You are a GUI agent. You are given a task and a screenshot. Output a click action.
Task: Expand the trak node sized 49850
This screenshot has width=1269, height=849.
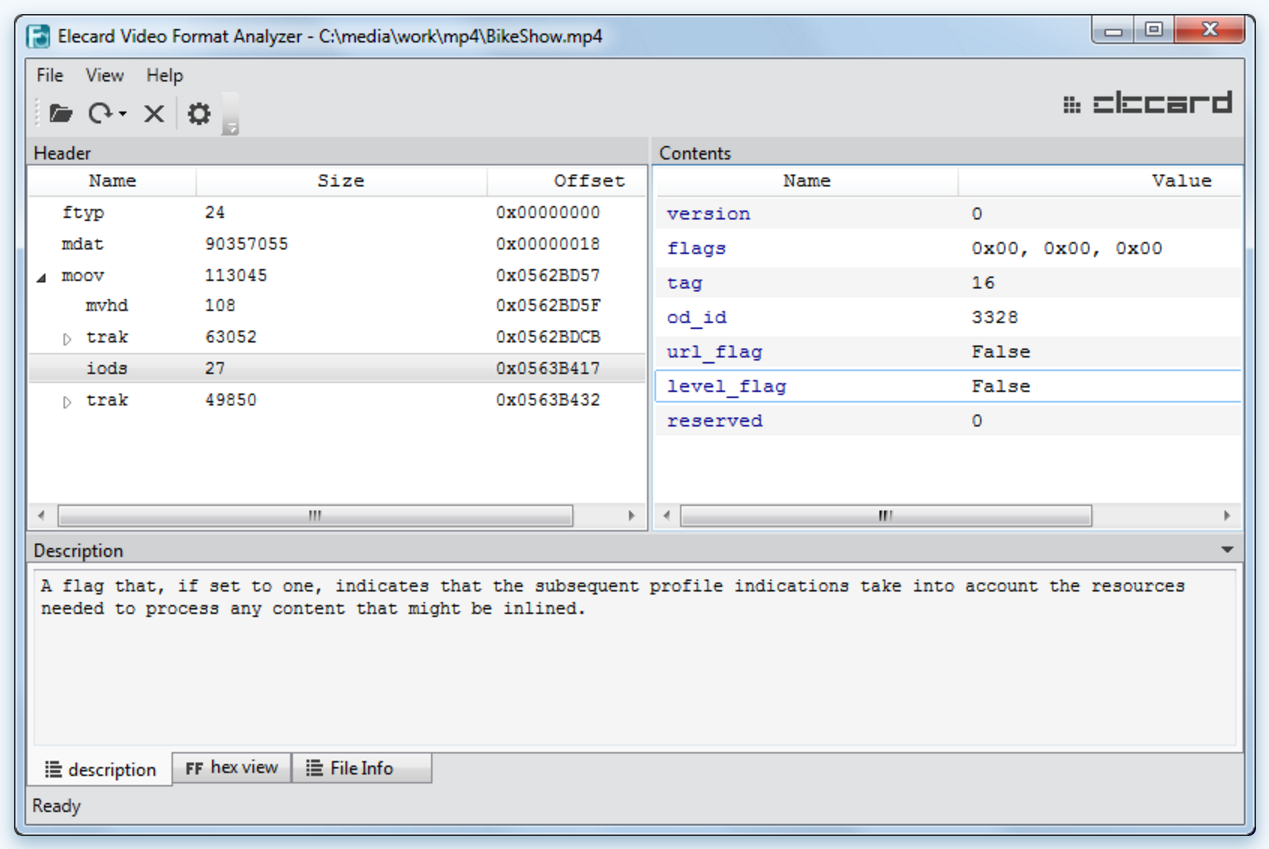click(67, 403)
